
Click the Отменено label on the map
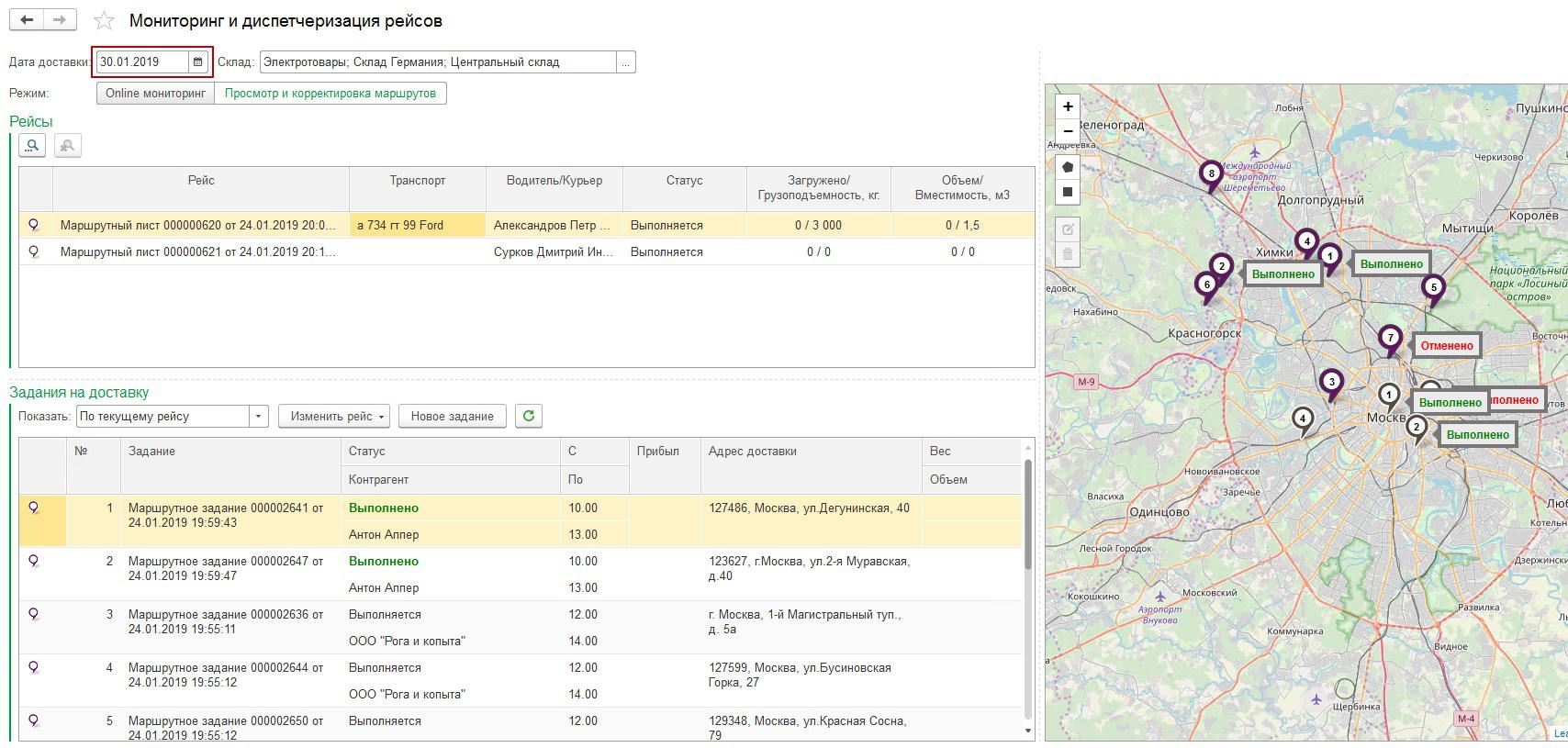[1447, 346]
